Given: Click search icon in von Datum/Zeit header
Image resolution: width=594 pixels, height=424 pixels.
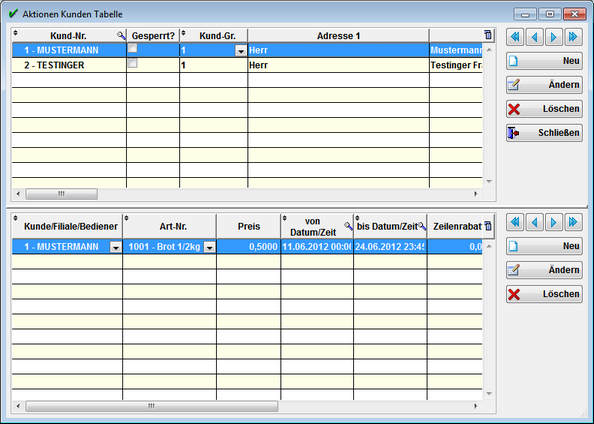Looking at the screenshot, I should [348, 226].
